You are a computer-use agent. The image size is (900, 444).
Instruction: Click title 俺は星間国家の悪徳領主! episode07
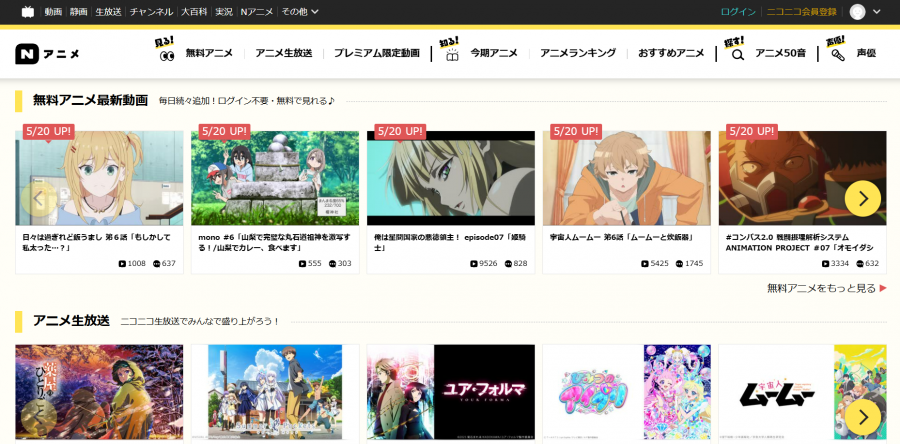coord(448,242)
